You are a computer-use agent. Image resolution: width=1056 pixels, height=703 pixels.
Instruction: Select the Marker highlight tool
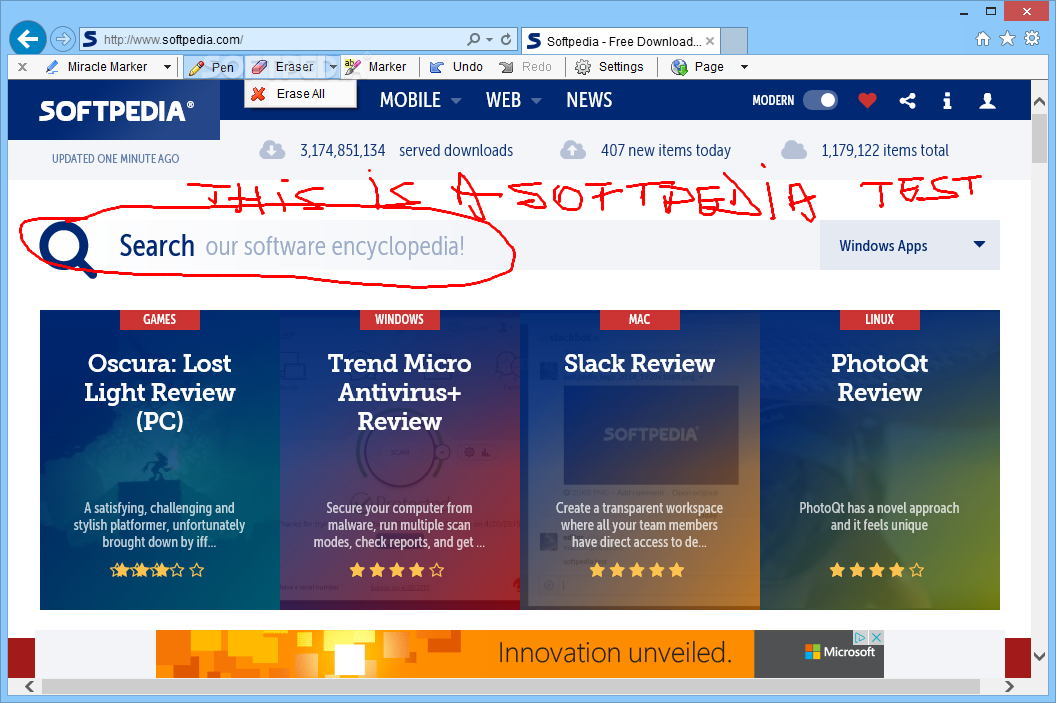(376, 67)
